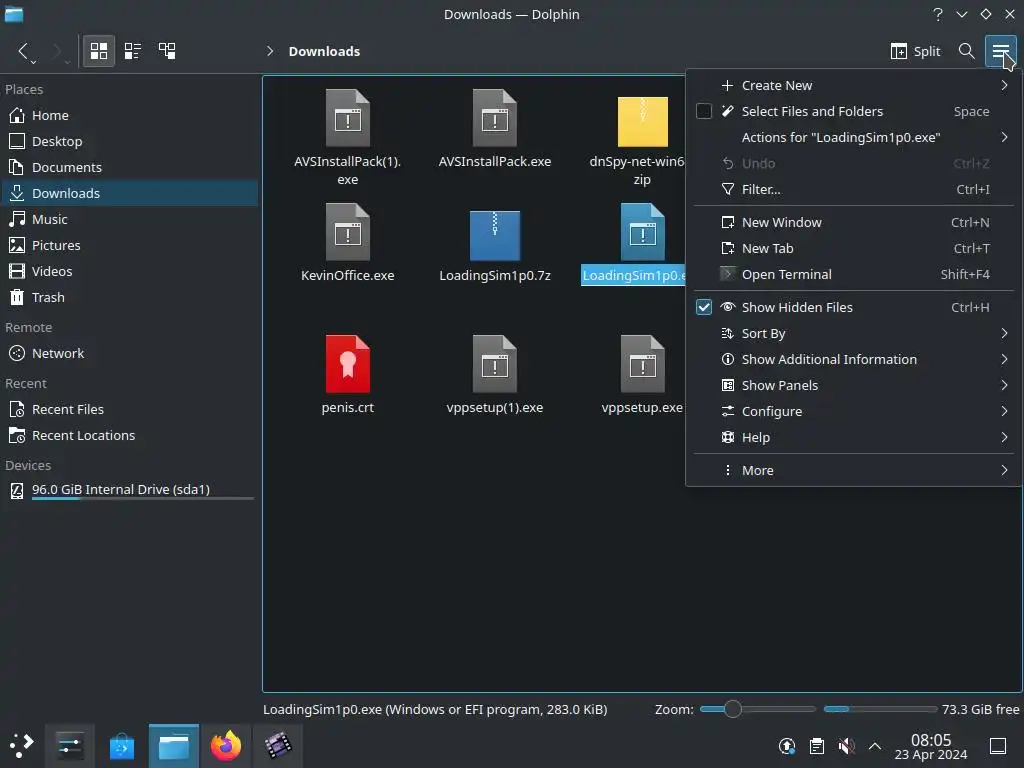Expand Configure submenu
1024x768 pixels.
pyautogui.click(x=854, y=411)
